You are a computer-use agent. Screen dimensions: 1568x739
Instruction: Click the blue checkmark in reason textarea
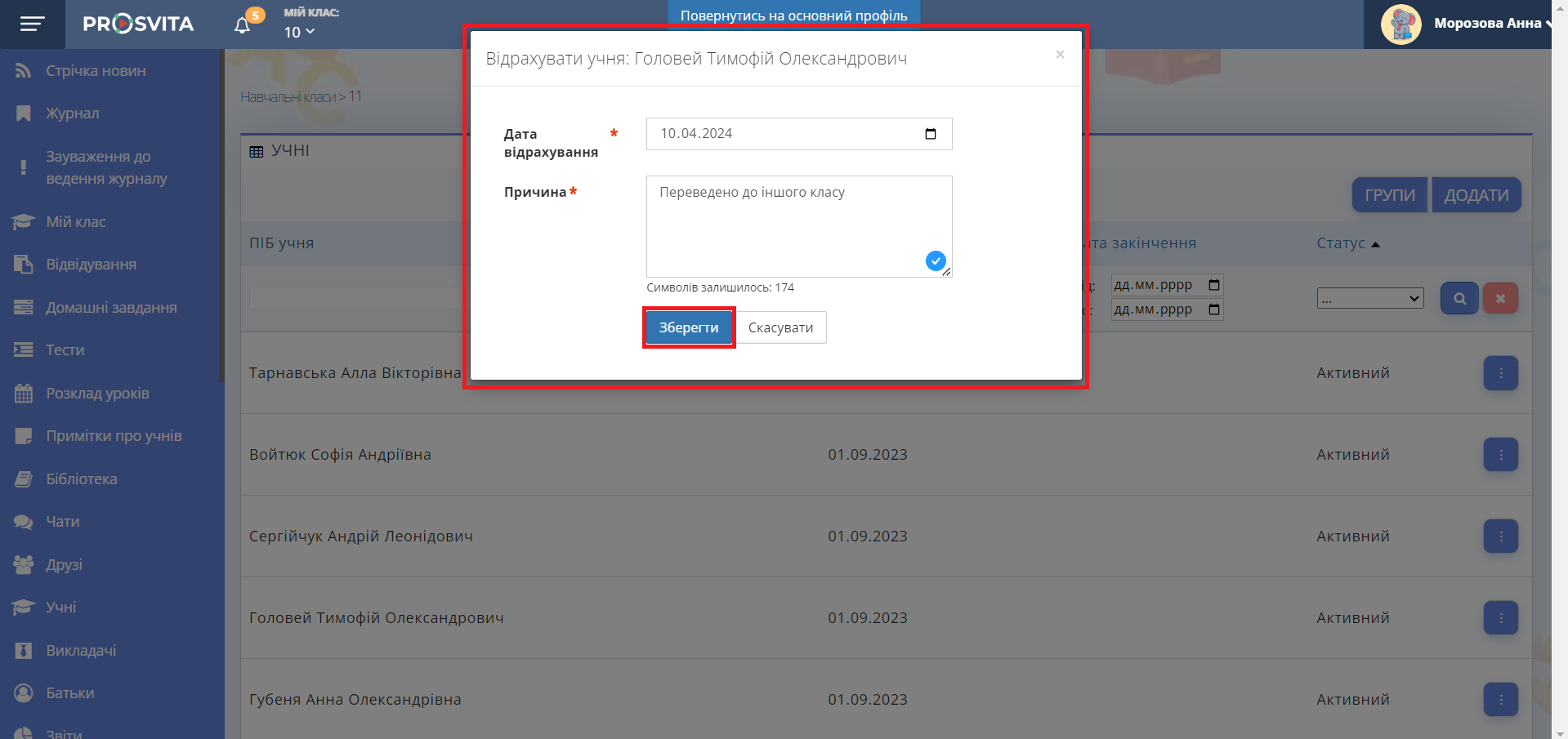pyautogui.click(x=935, y=261)
